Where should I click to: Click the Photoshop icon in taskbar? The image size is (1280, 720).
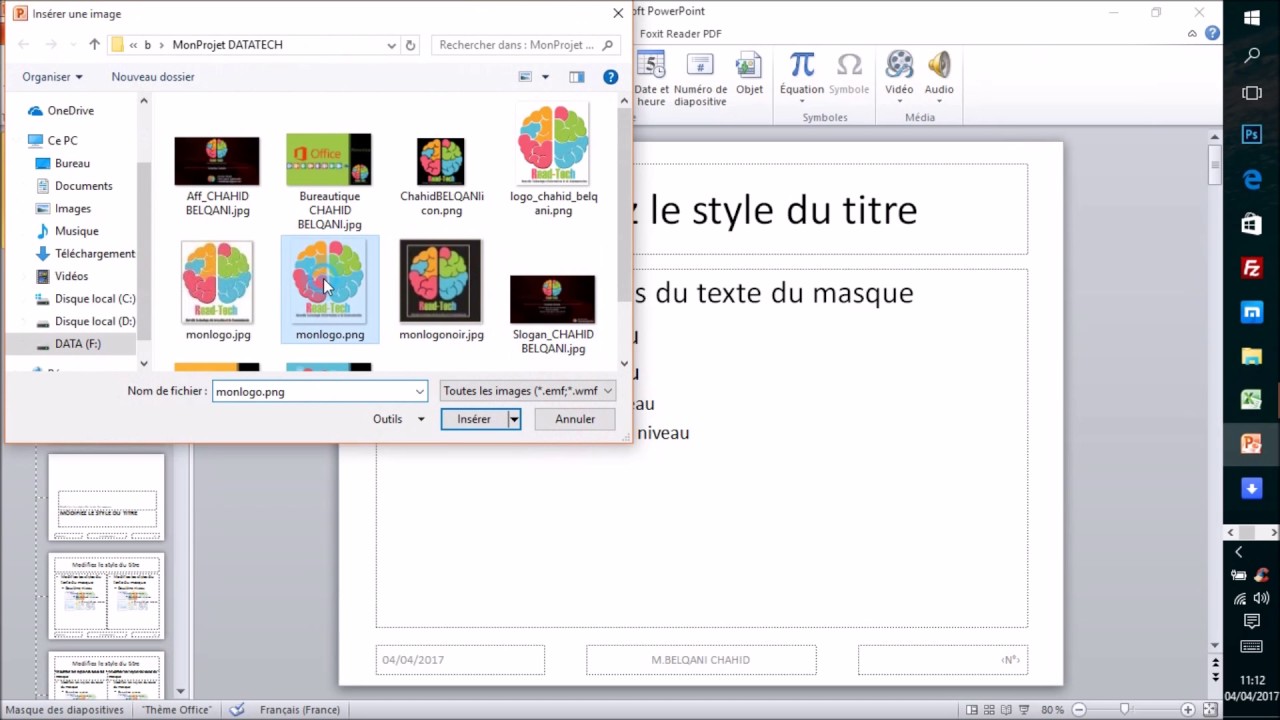1252,135
